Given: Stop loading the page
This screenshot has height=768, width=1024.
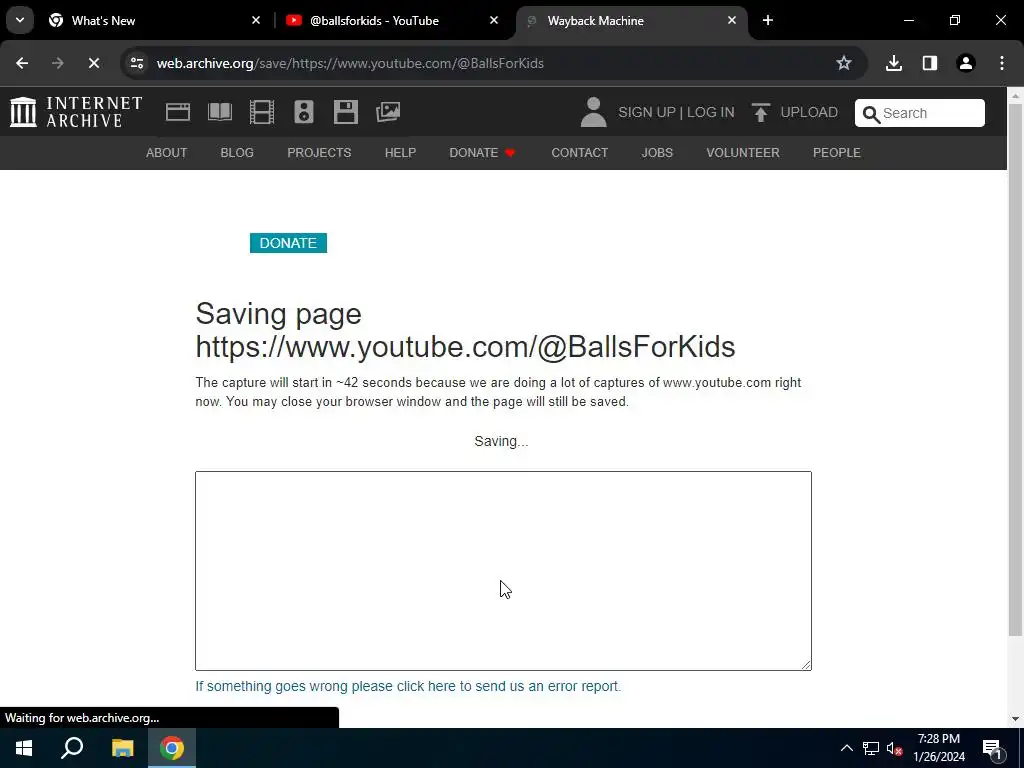Looking at the screenshot, I should (93, 63).
